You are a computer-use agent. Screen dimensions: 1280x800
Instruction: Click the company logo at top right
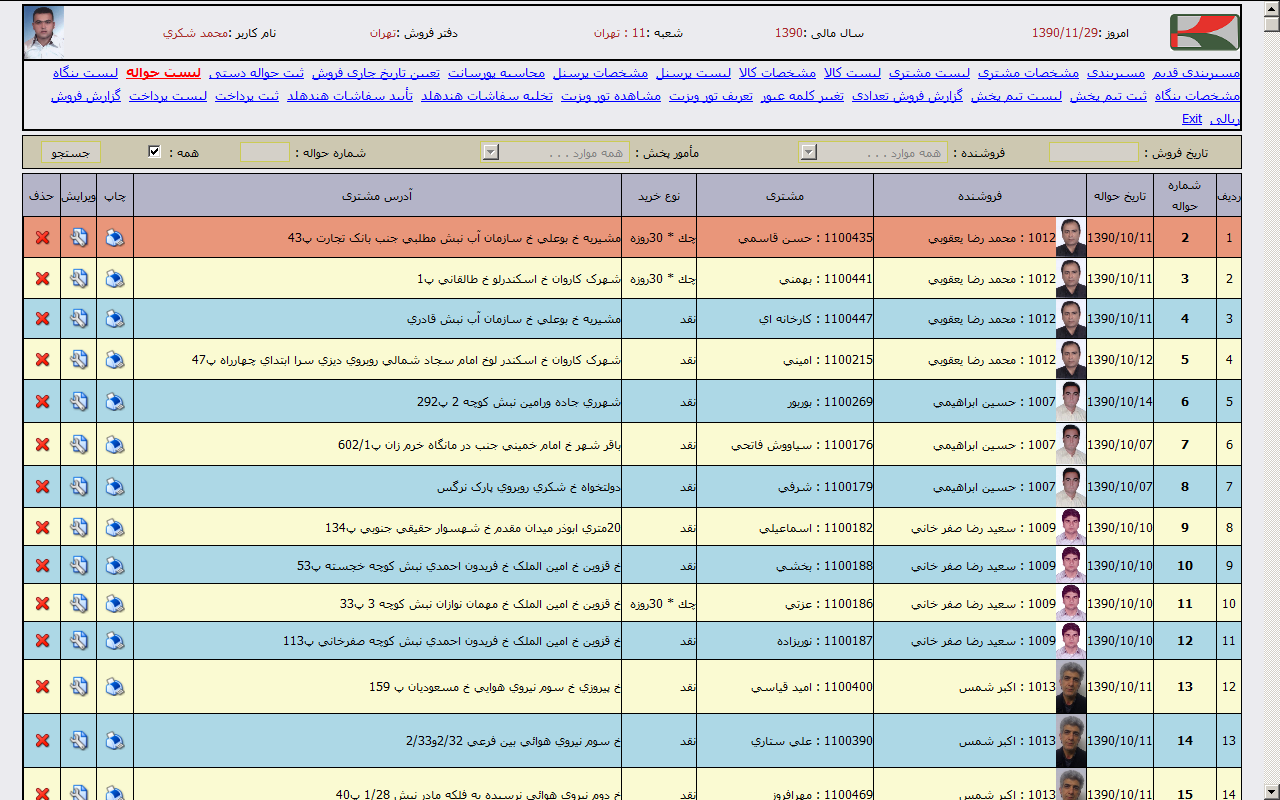(x=1204, y=32)
